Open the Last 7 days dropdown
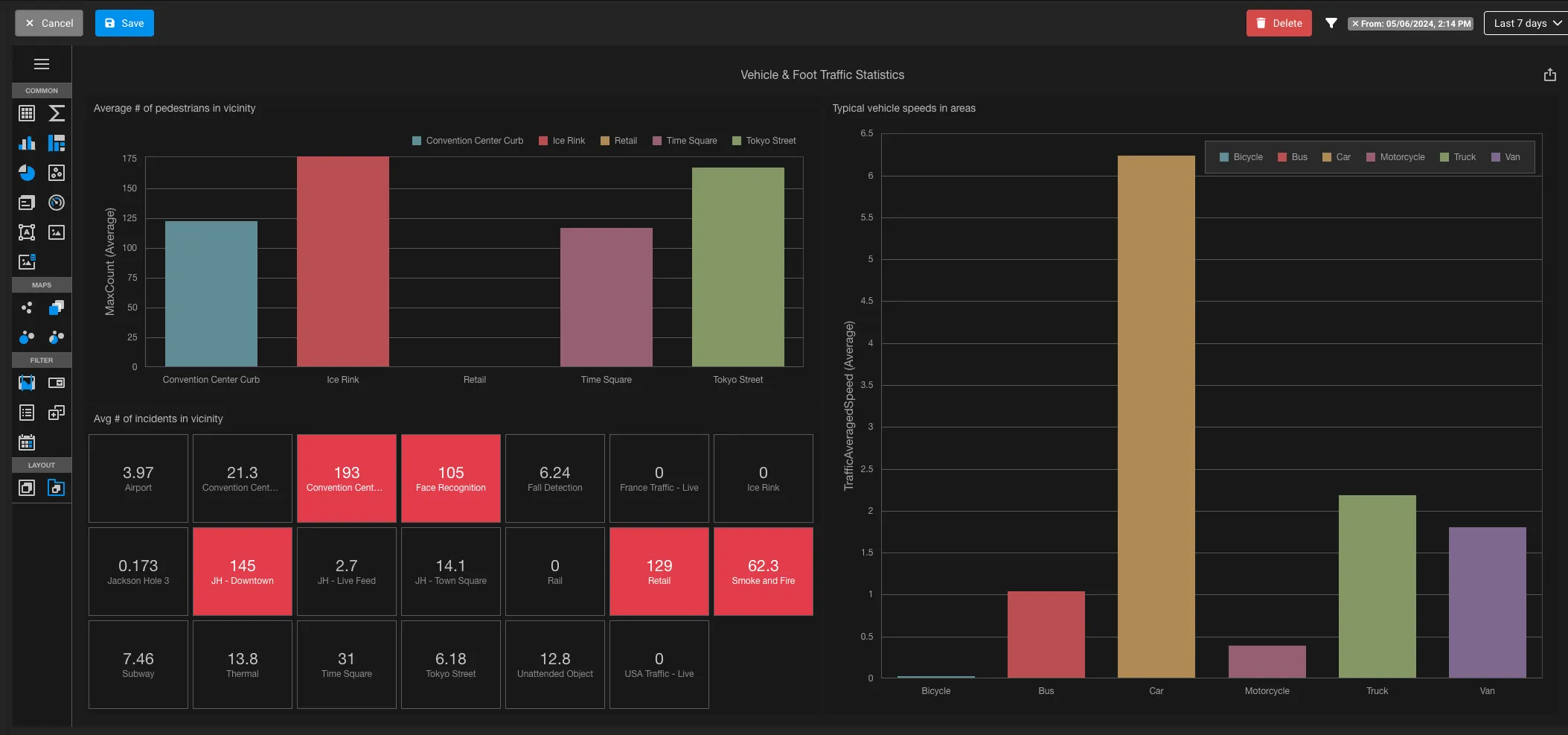 pyautogui.click(x=1526, y=23)
